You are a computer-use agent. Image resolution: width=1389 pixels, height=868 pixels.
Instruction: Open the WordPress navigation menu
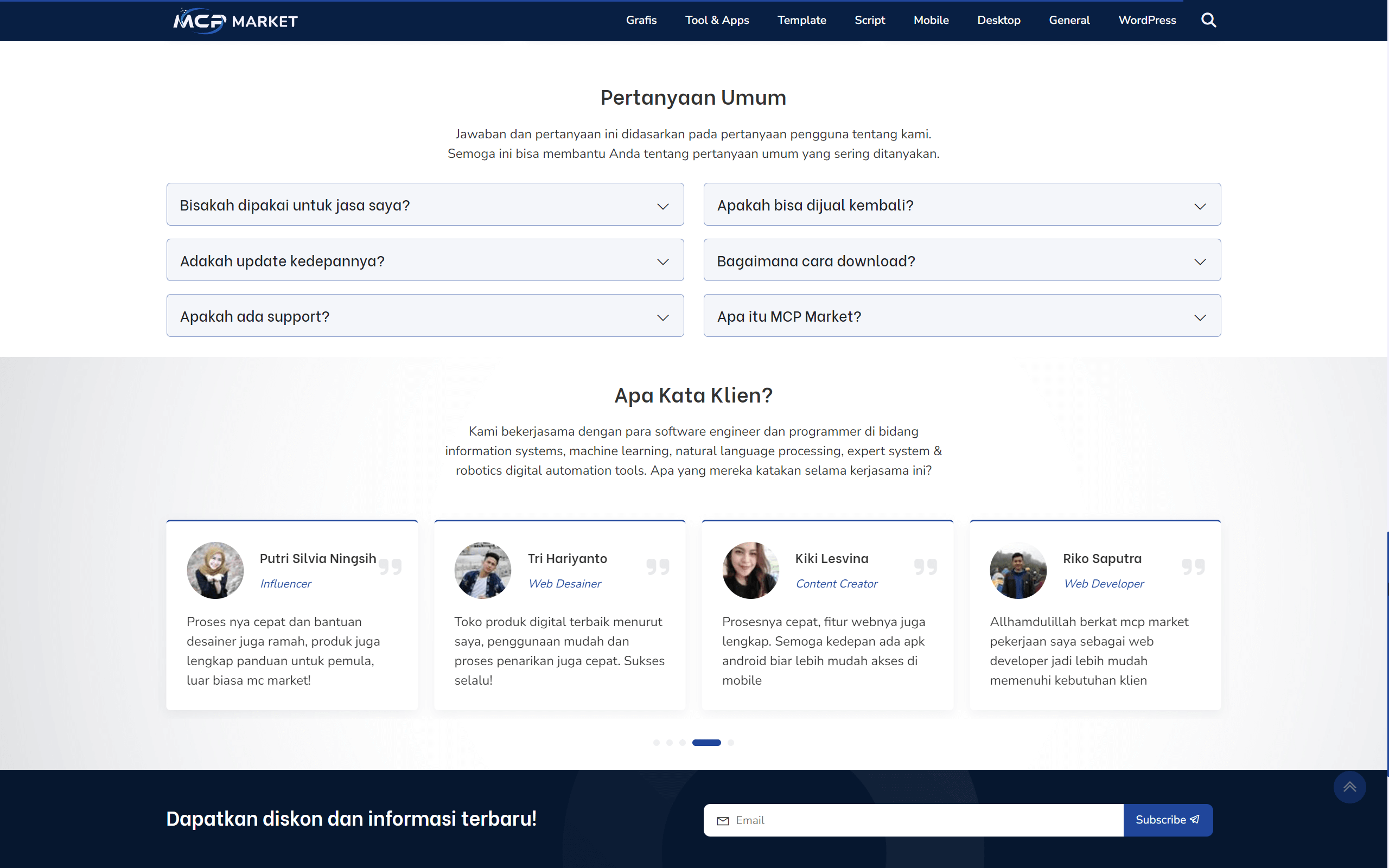click(1147, 20)
